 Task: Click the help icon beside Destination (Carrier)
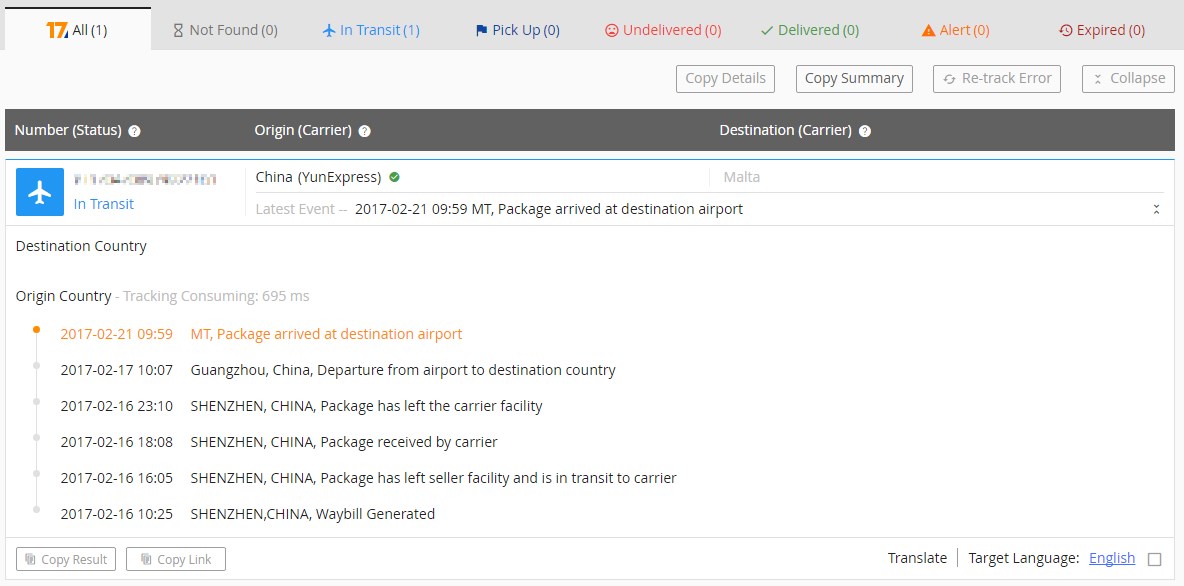point(865,131)
